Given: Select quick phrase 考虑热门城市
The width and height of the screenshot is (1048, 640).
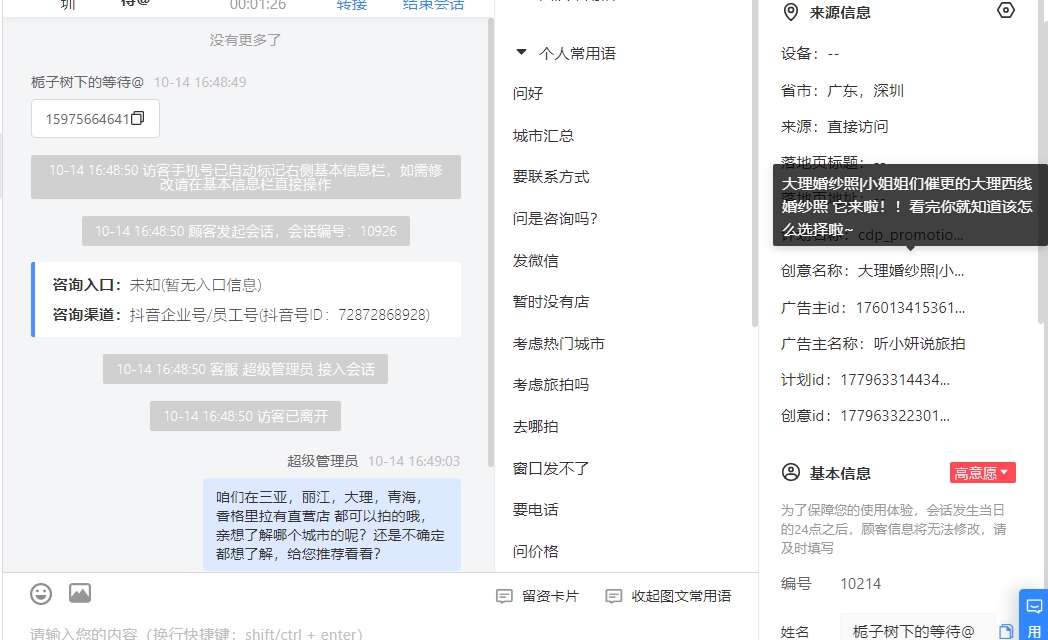Looking at the screenshot, I should click(x=559, y=344).
